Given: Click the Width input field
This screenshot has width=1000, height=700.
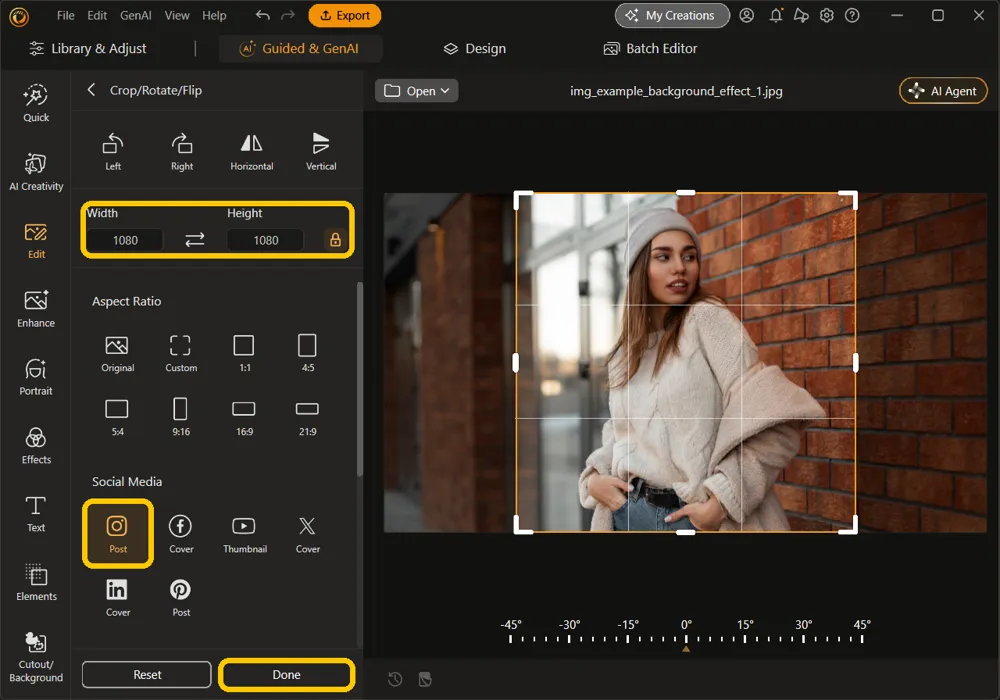Looking at the screenshot, I should click(125, 240).
